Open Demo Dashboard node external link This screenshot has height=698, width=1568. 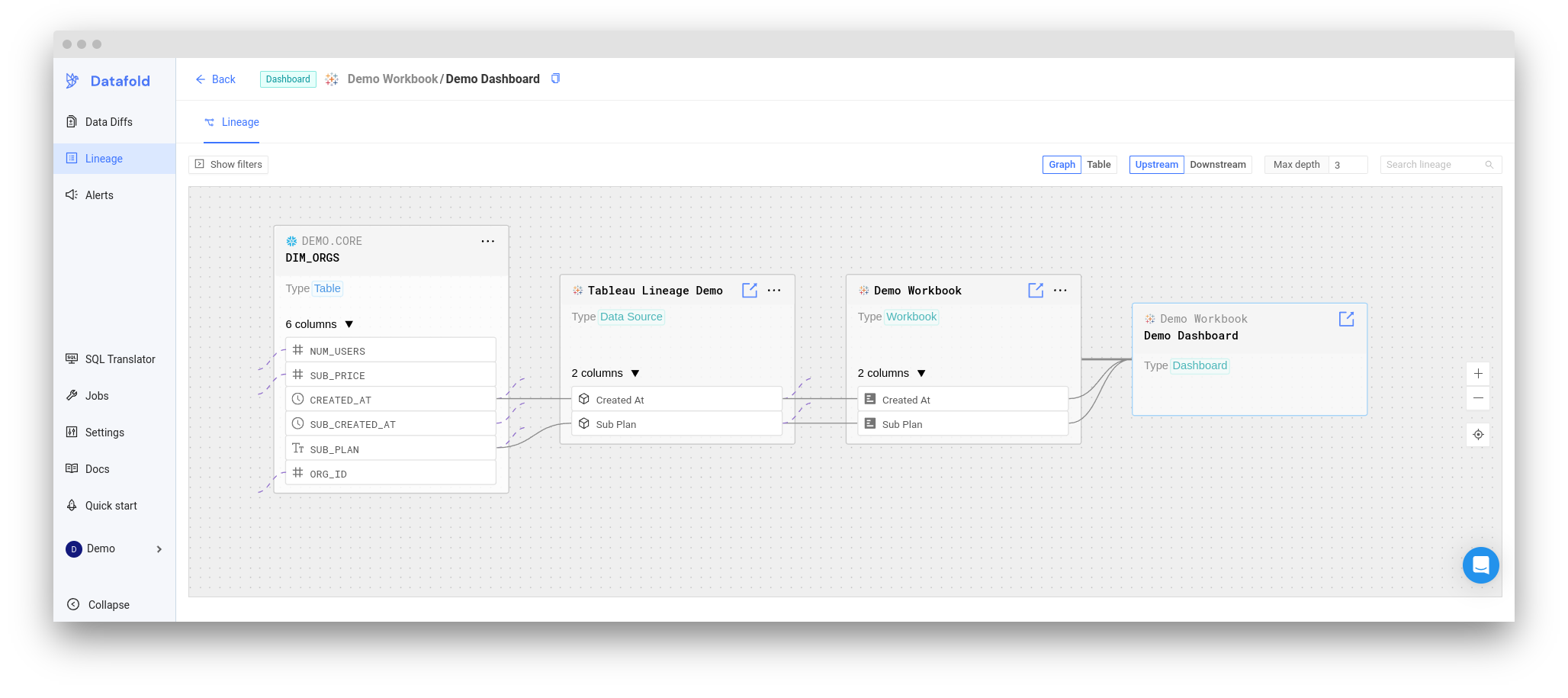1347,319
